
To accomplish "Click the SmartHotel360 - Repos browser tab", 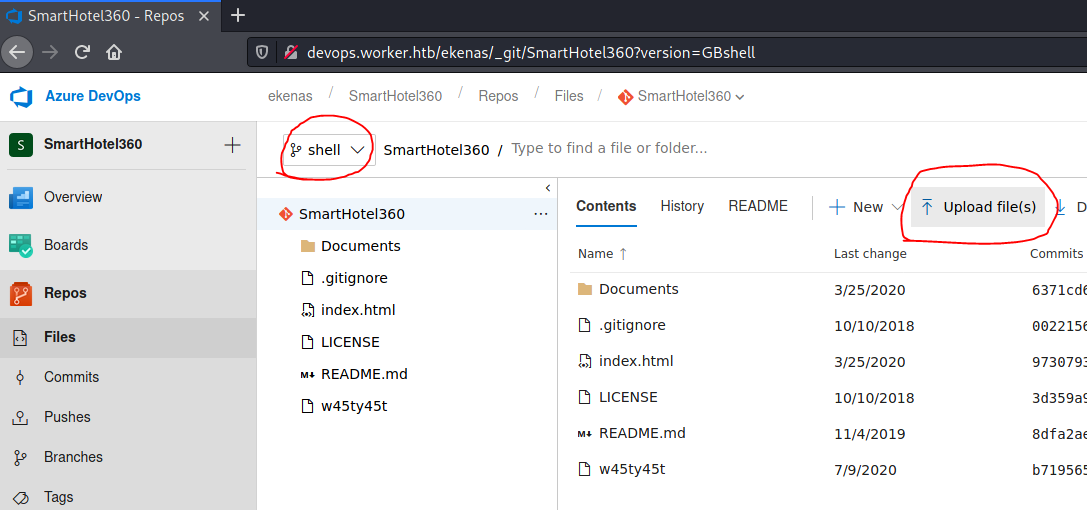I will click(x=111, y=15).
